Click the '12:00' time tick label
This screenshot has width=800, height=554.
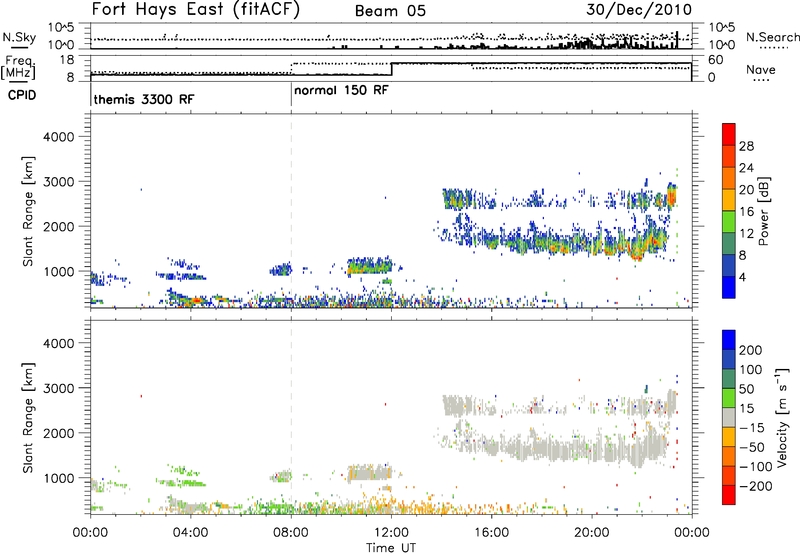click(391, 533)
